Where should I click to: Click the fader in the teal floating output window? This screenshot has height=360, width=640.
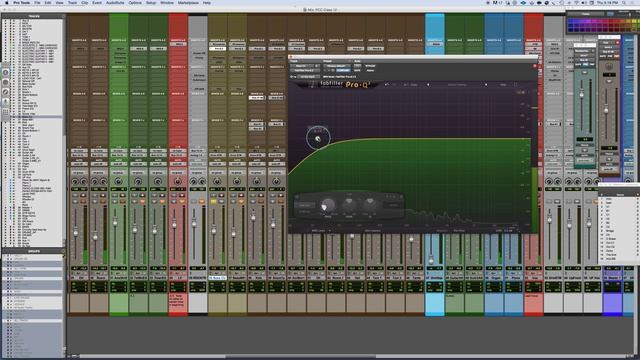pos(582,95)
